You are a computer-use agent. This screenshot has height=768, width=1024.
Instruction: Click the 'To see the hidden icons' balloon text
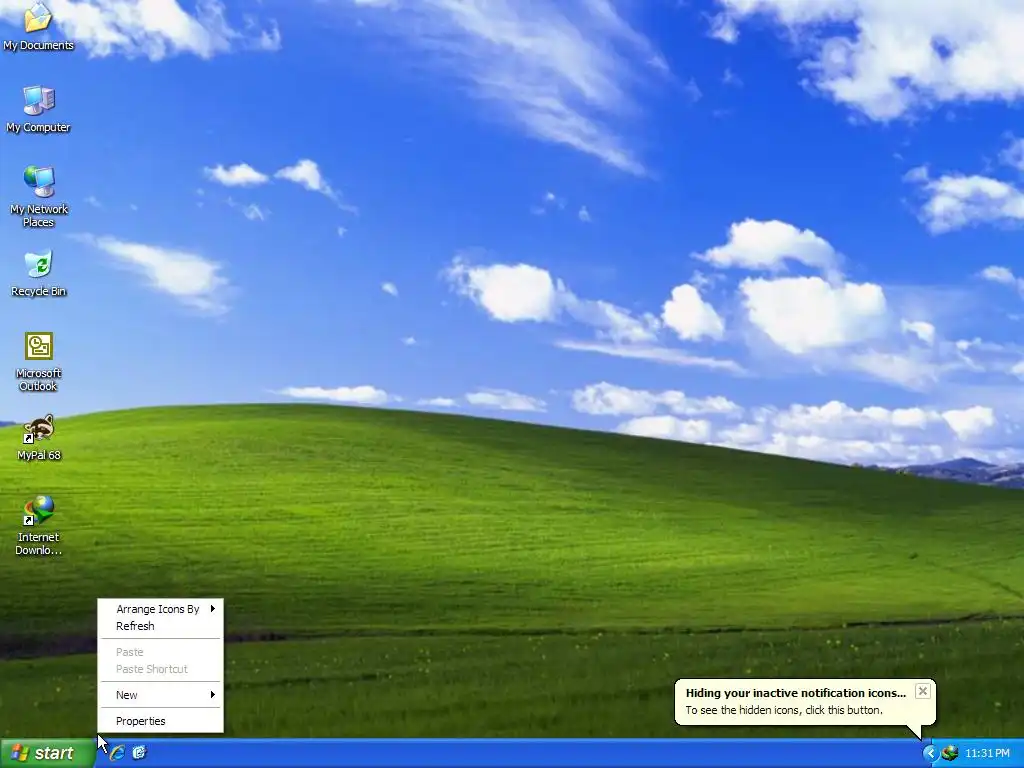click(784, 710)
